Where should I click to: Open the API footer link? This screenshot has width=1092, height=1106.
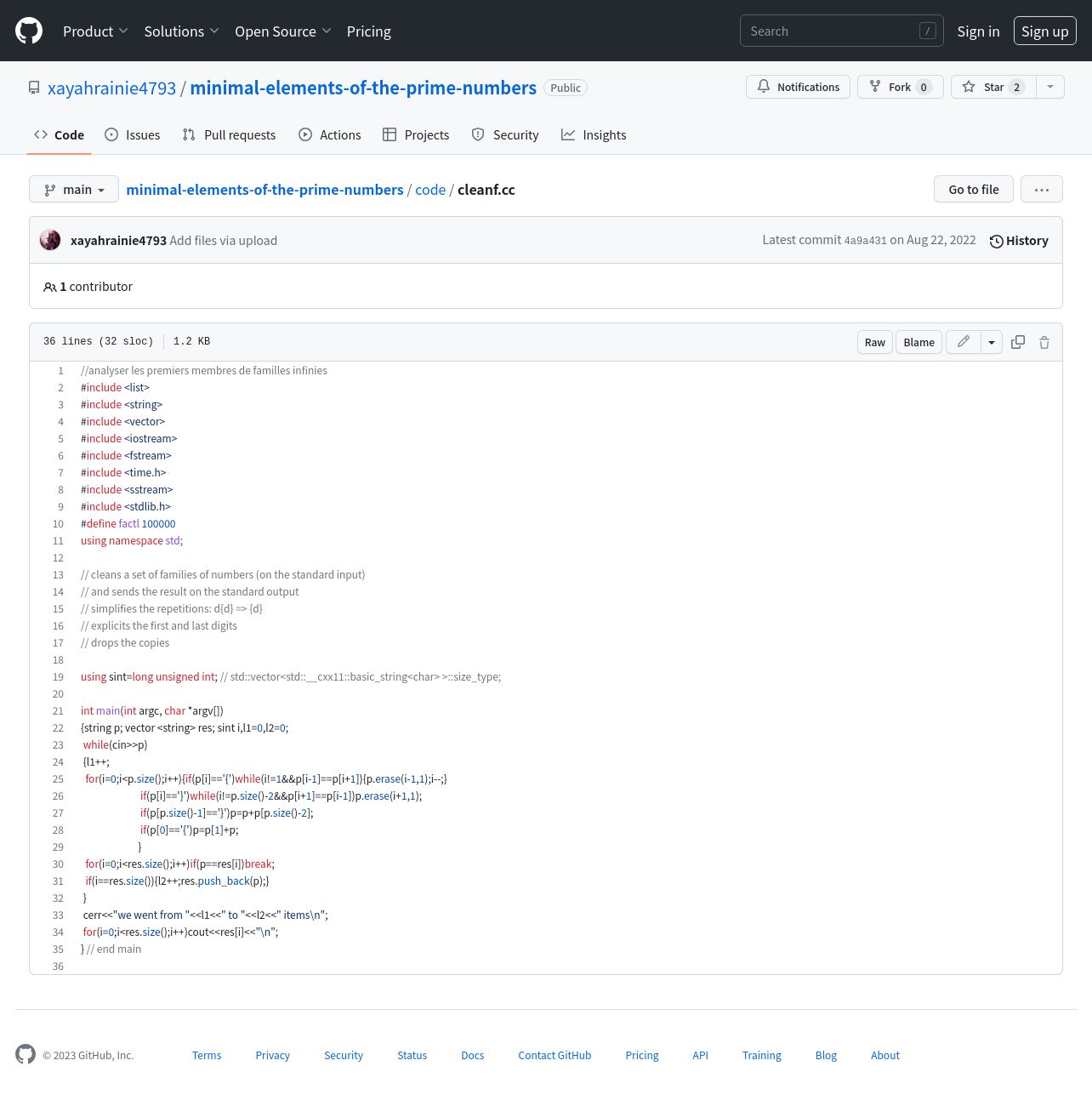coord(701,1055)
